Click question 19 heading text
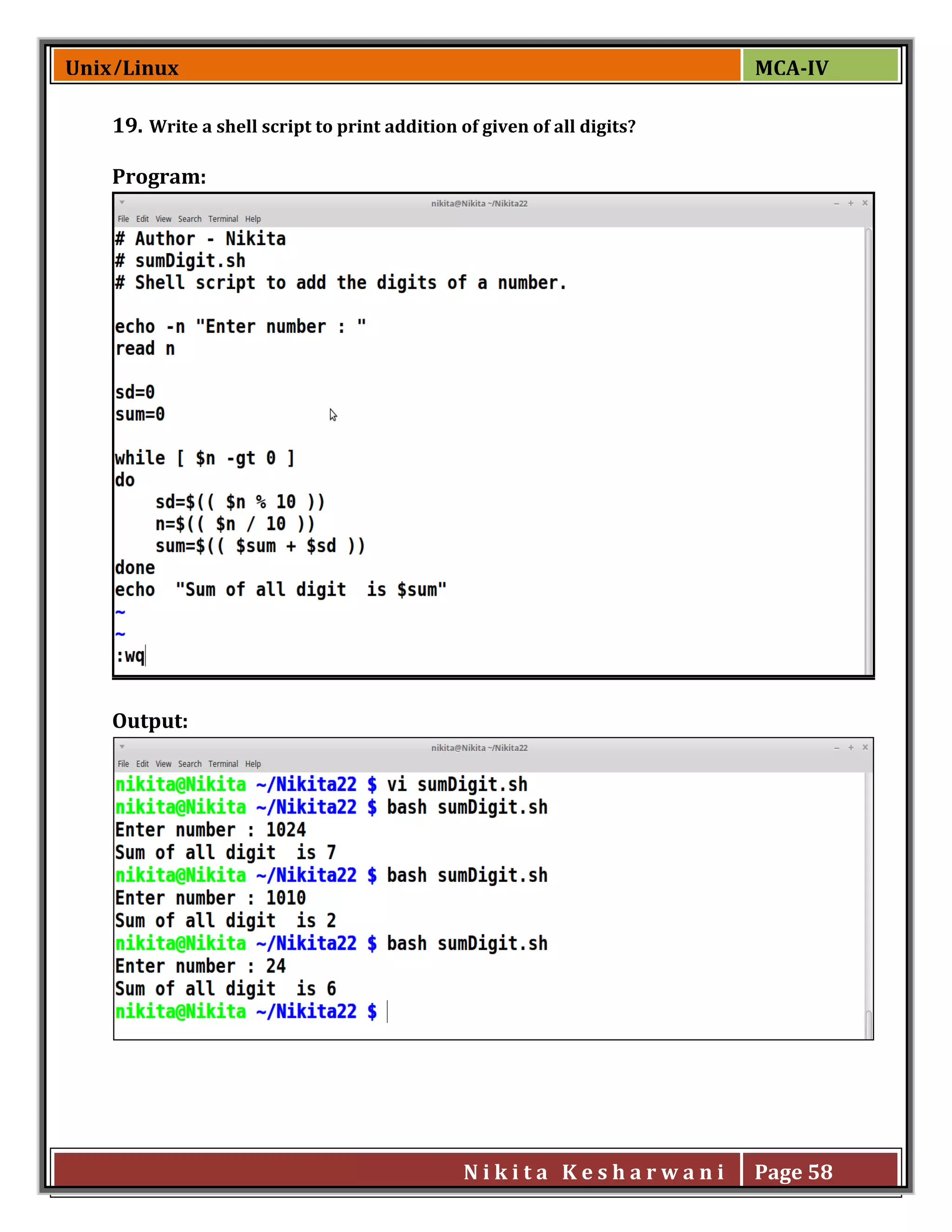The height and width of the screenshot is (1232, 952). pos(374,126)
